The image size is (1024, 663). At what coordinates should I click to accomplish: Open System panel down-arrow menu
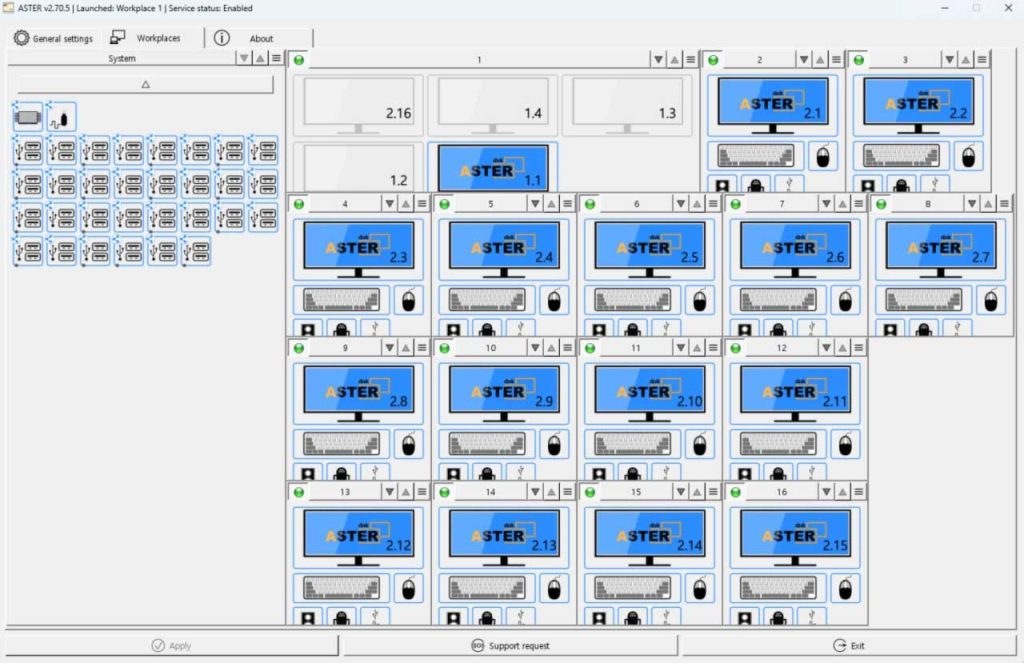tap(244, 58)
